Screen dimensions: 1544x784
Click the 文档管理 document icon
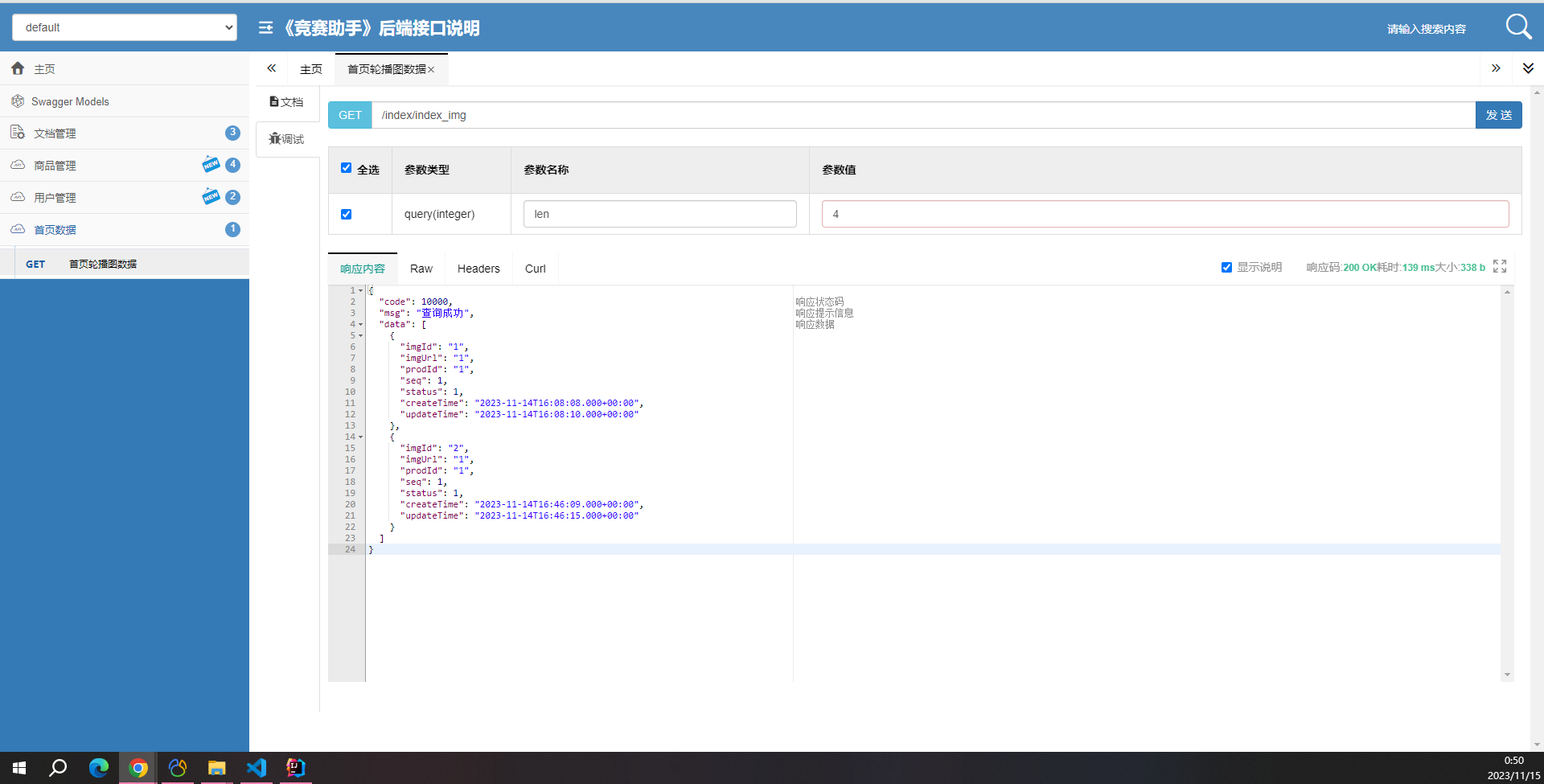[18, 132]
